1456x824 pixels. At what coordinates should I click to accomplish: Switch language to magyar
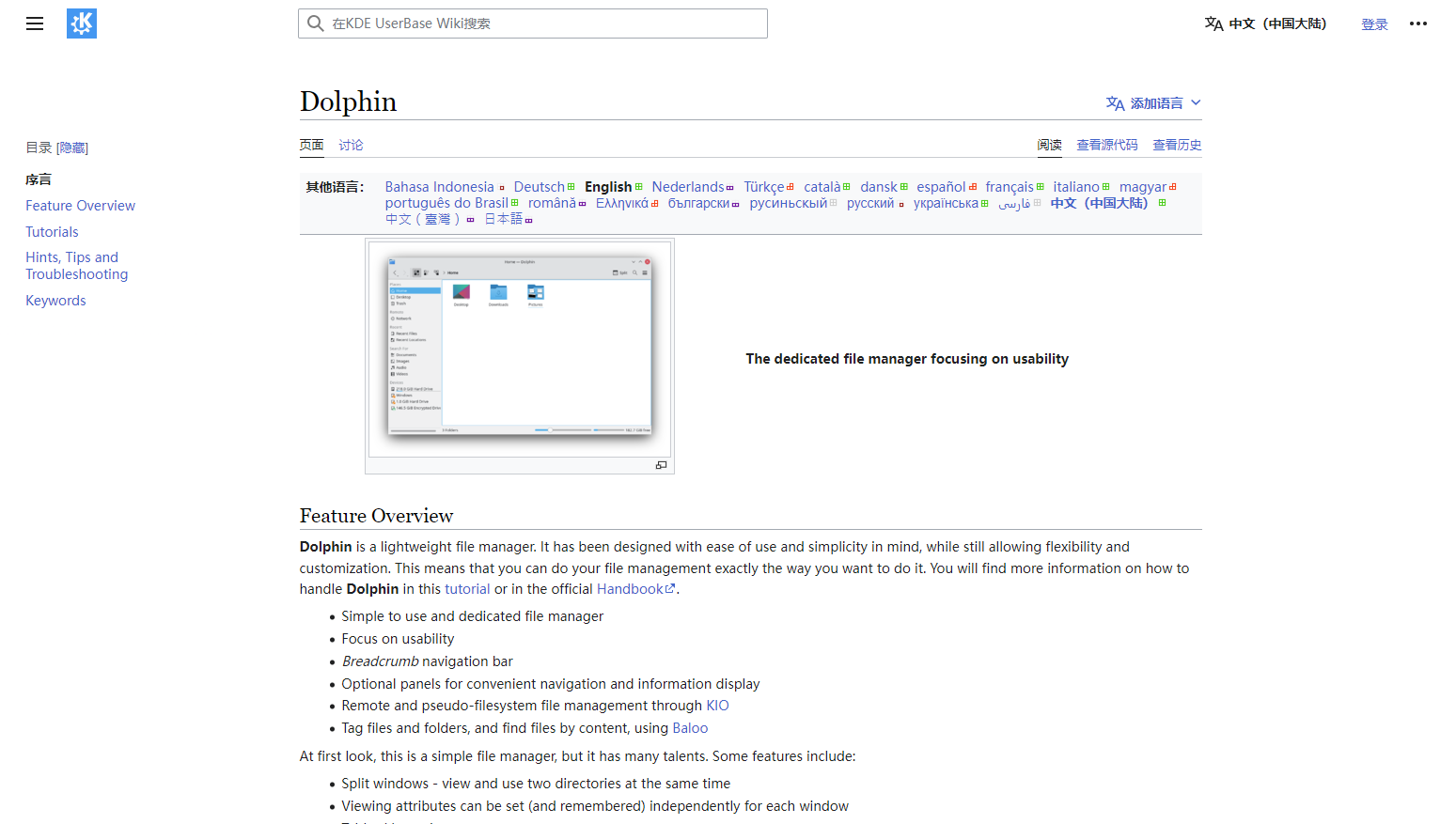(x=1143, y=187)
